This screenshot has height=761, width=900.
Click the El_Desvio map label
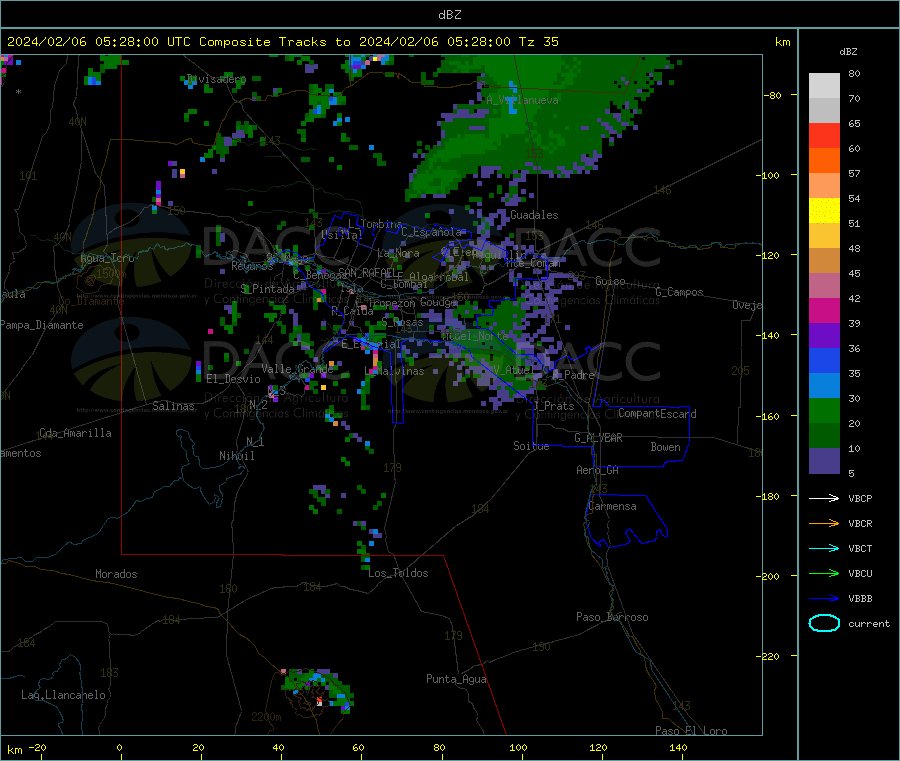233,379
